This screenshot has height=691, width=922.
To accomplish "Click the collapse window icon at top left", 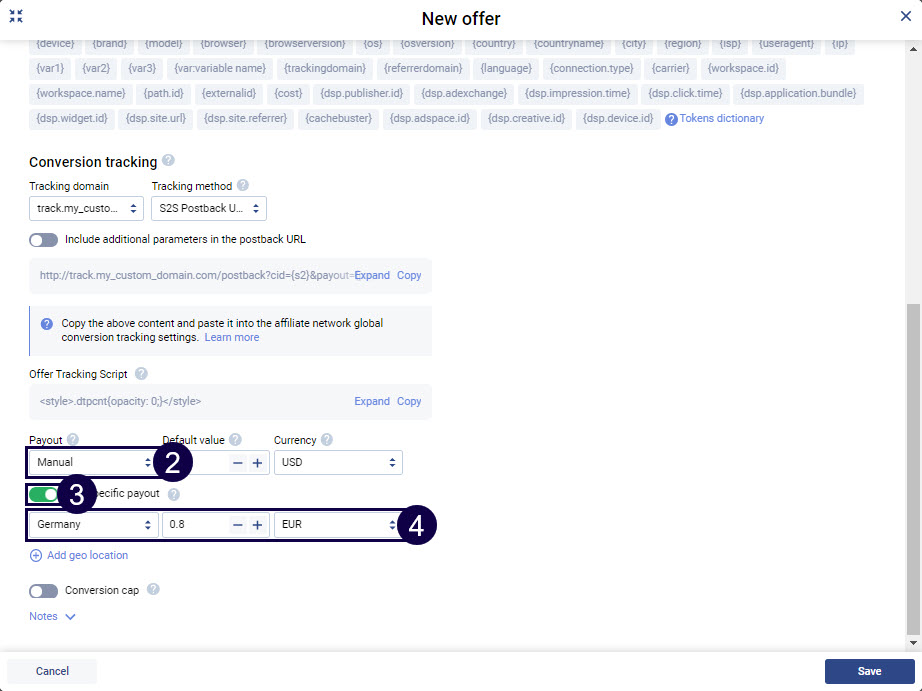I will click(x=16, y=17).
